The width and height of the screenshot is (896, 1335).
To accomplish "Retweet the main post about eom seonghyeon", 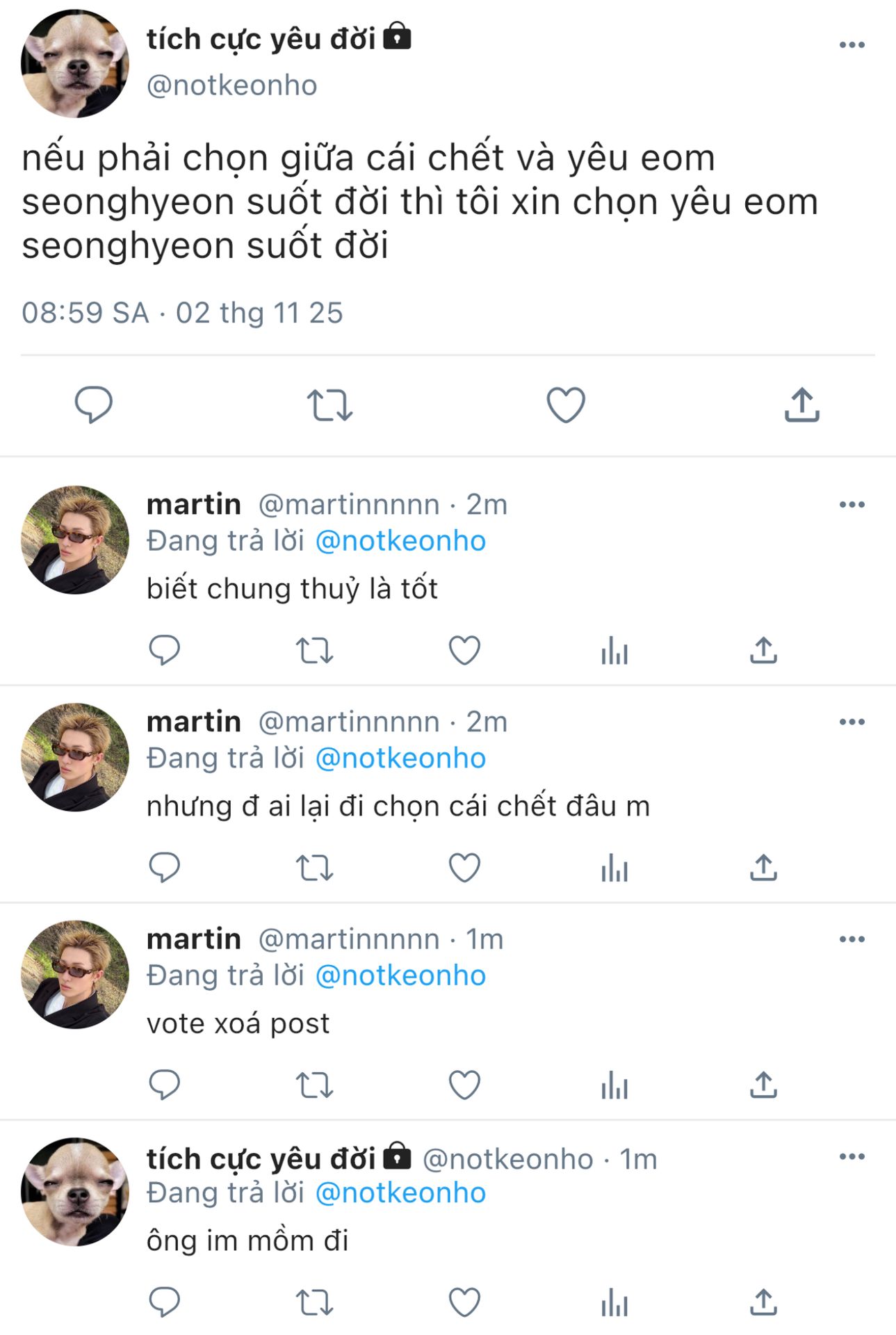I will click(x=329, y=405).
